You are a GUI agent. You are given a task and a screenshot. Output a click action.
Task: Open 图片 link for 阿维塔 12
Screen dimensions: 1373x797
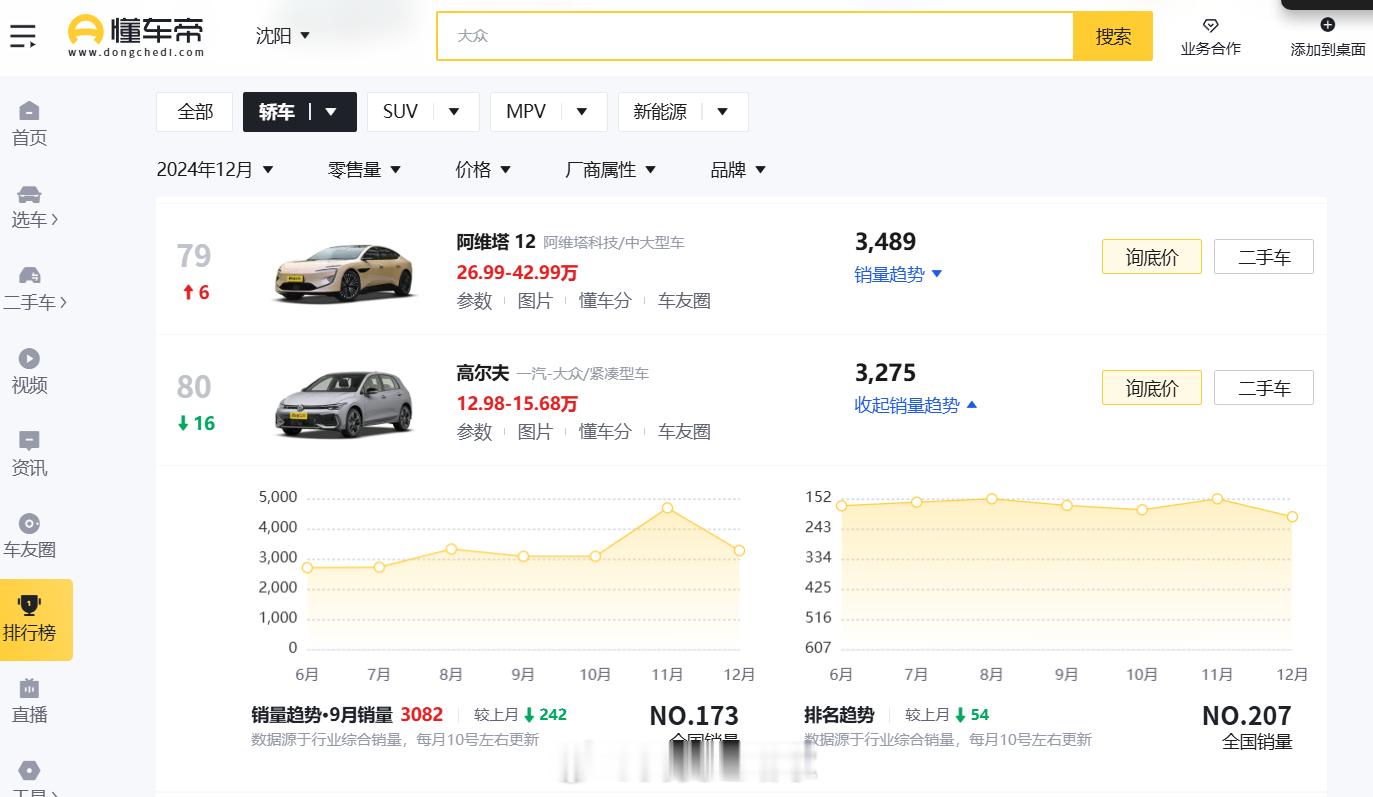pyautogui.click(x=535, y=301)
